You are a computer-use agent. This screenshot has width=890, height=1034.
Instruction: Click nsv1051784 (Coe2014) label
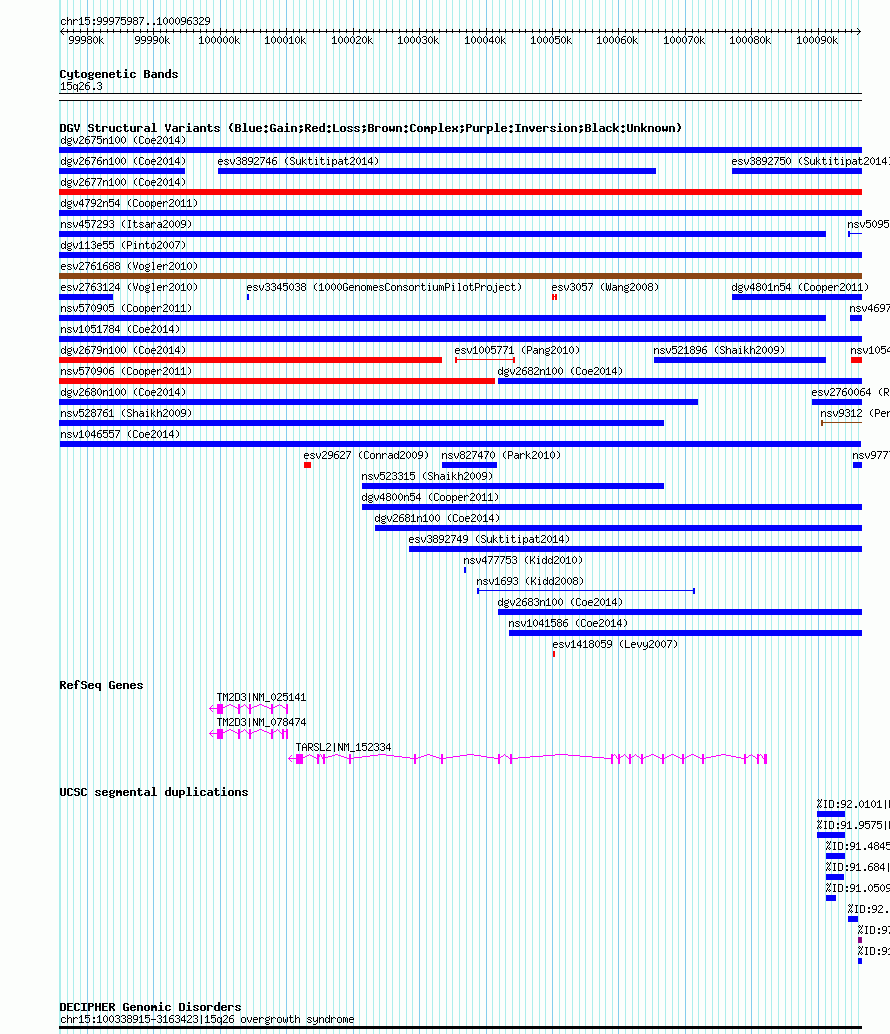coord(120,330)
